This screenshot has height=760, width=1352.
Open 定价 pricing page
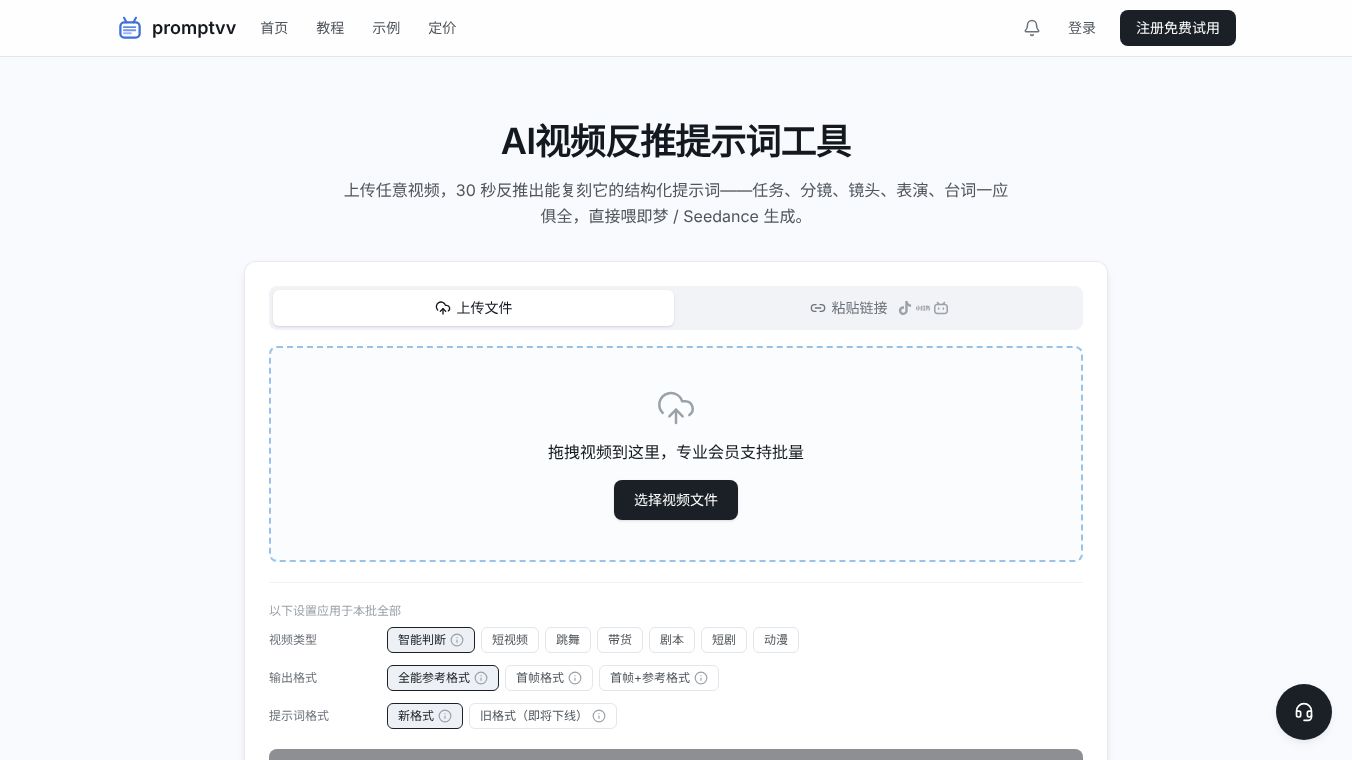click(442, 28)
